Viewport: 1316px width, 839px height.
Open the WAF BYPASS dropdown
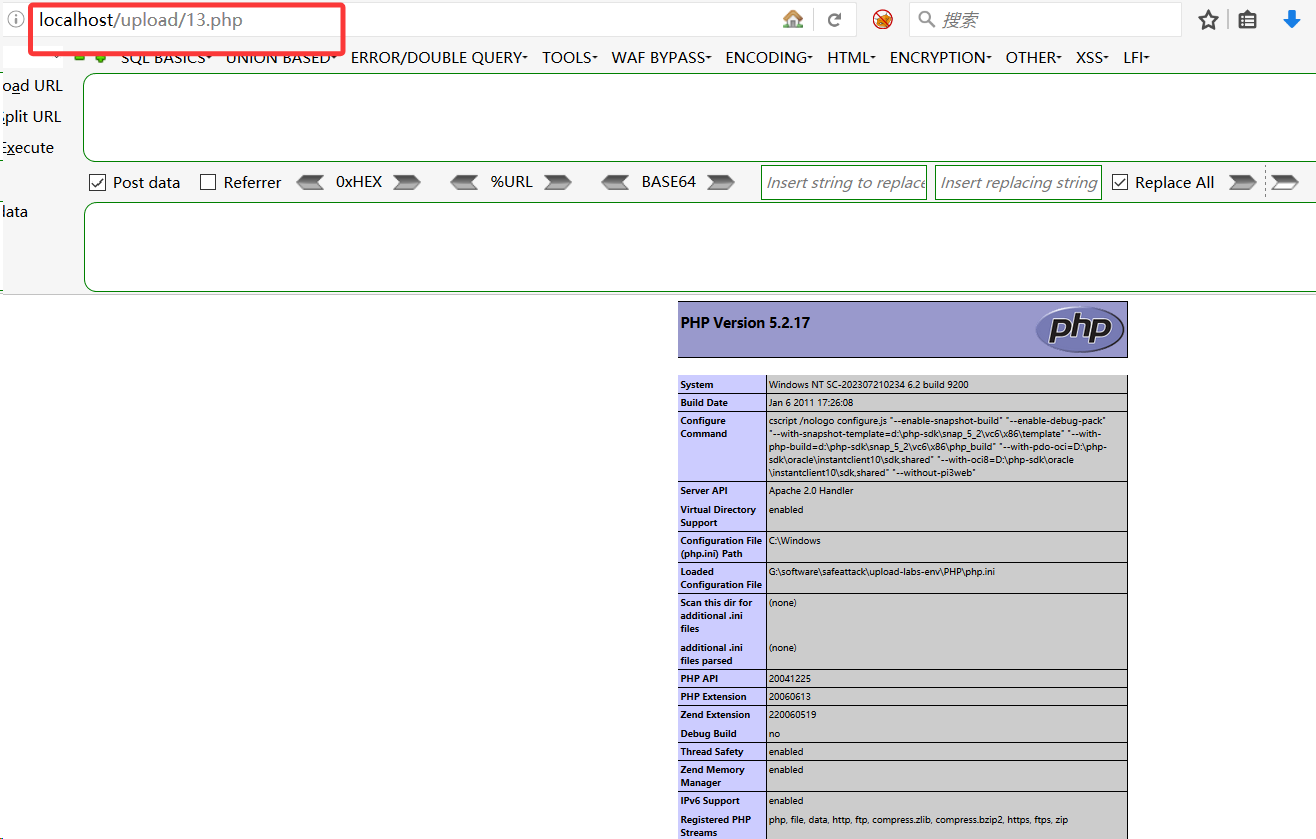coord(661,58)
